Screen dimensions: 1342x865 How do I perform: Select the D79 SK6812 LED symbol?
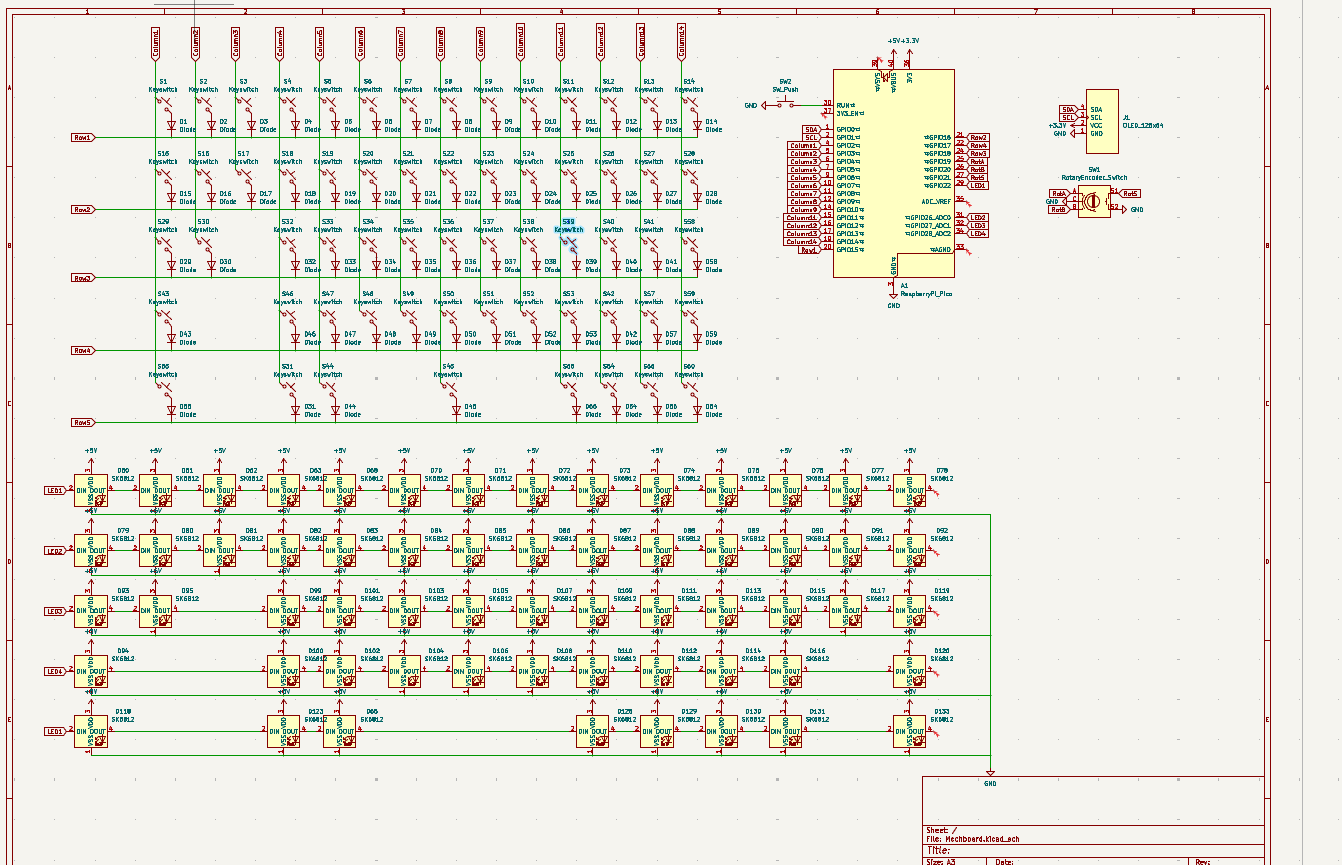[x=91, y=551]
